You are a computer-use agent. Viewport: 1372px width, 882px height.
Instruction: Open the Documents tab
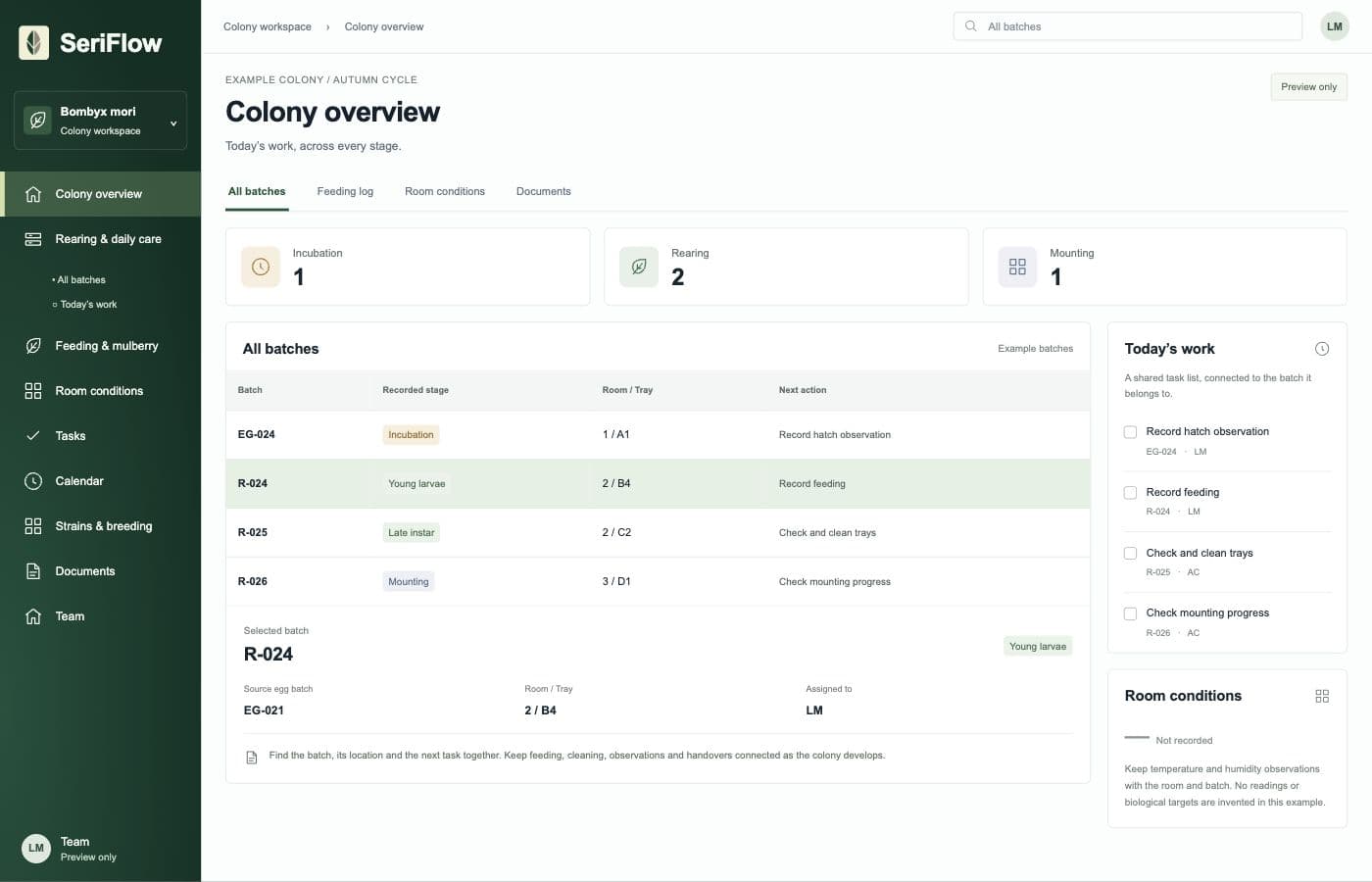pos(544,191)
